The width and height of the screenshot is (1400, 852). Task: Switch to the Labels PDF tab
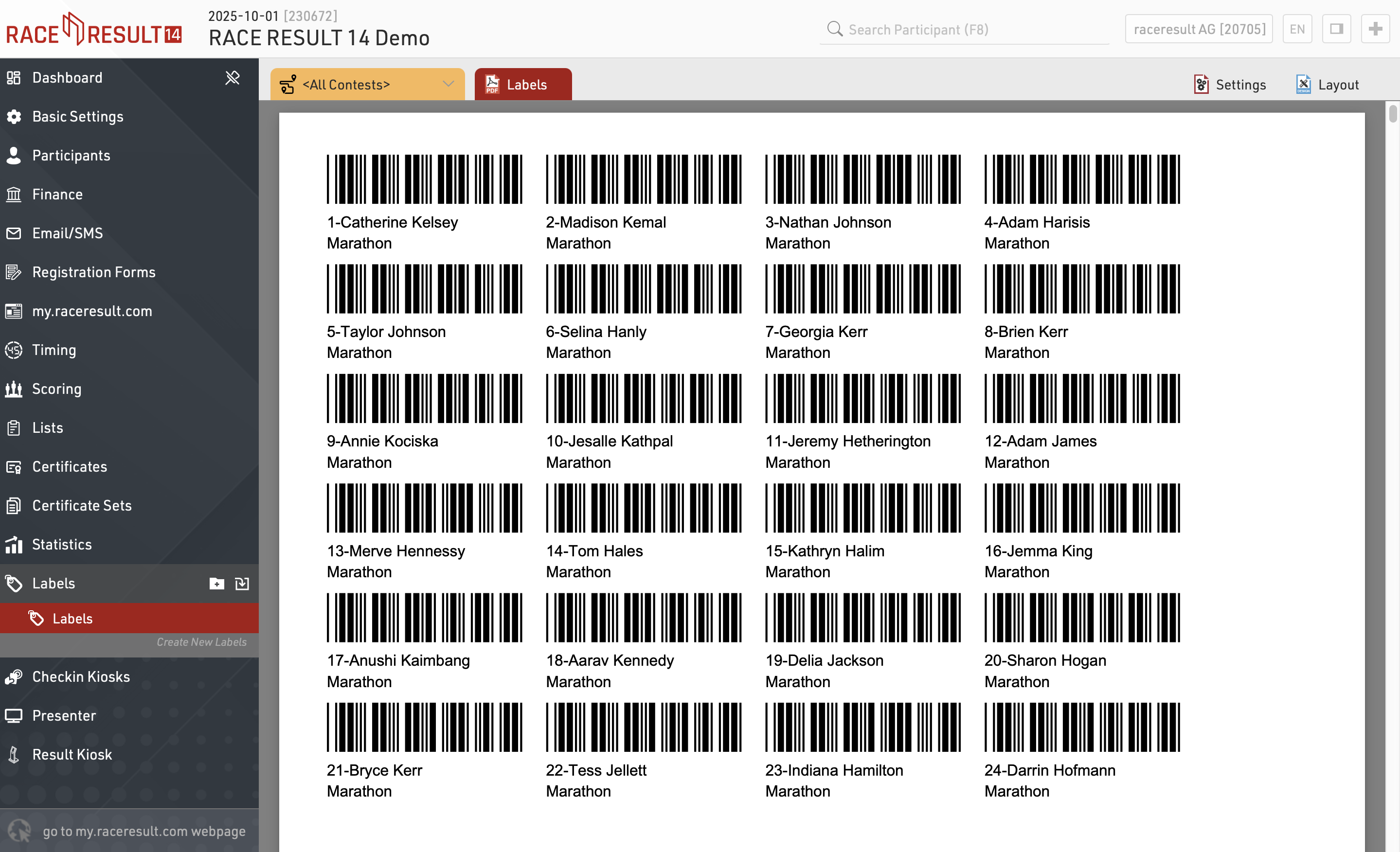coord(523,85)
